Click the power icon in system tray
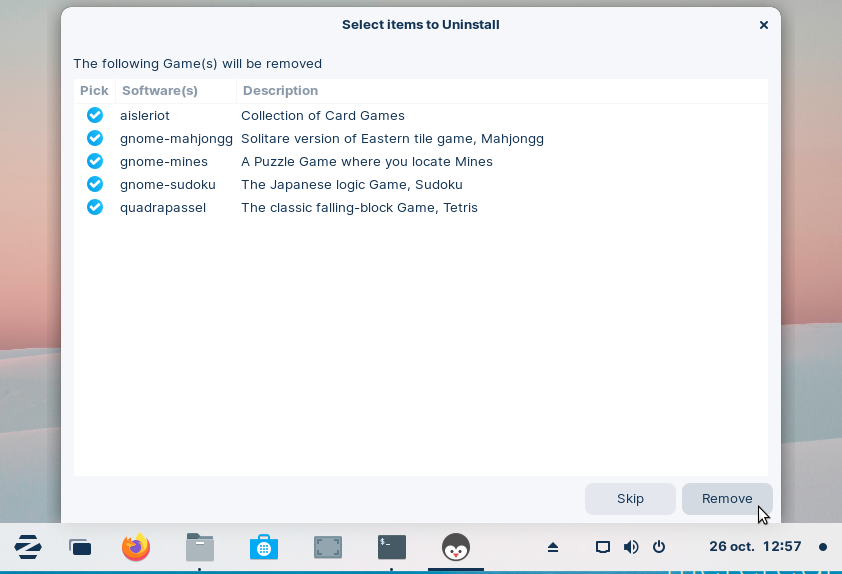This screenshot has width=842, height=574. click(x=659, y=547)
